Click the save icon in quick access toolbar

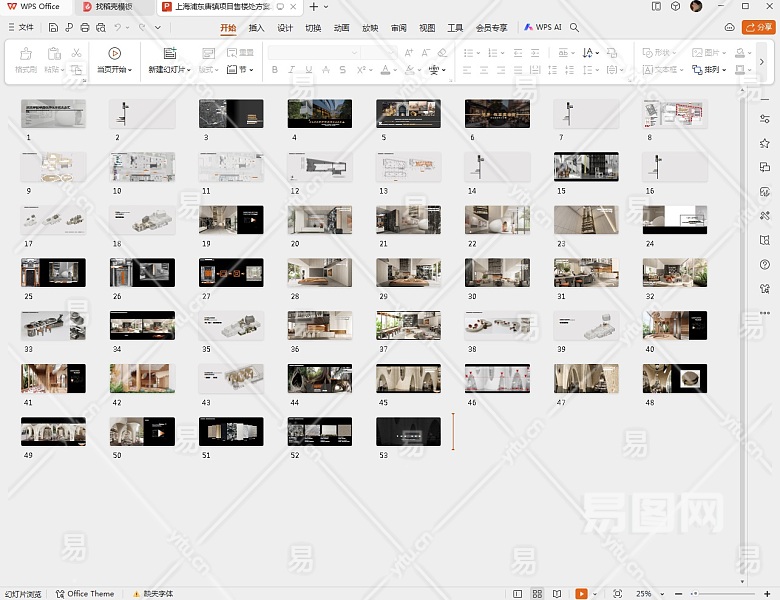54,27
